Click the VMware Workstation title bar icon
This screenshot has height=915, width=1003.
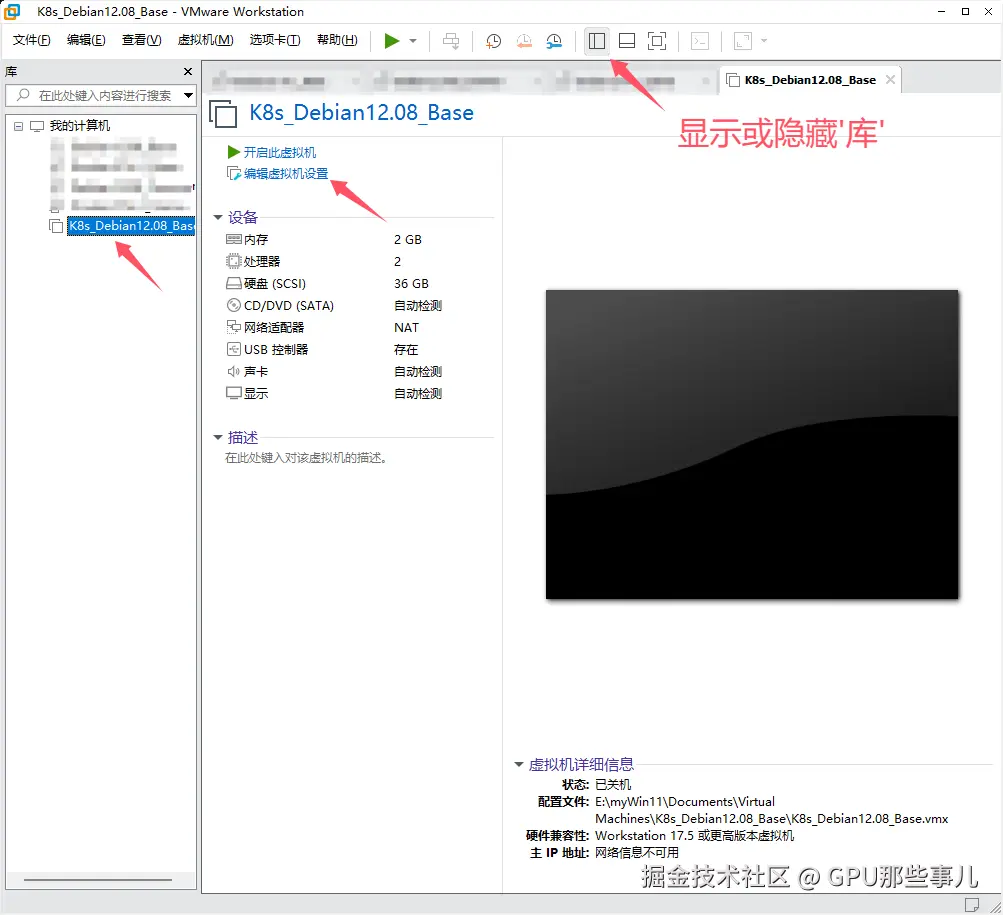pos(12,12)
